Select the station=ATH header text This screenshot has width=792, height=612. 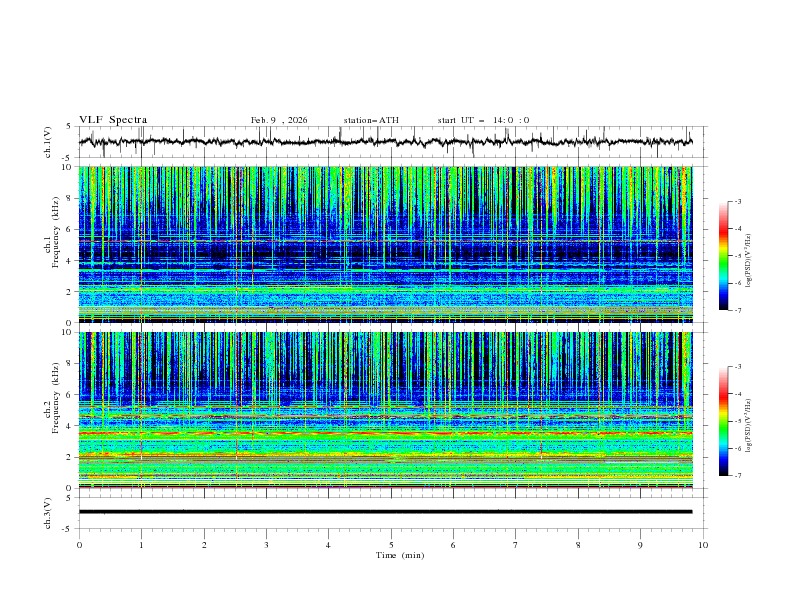(x=371, y=120)
